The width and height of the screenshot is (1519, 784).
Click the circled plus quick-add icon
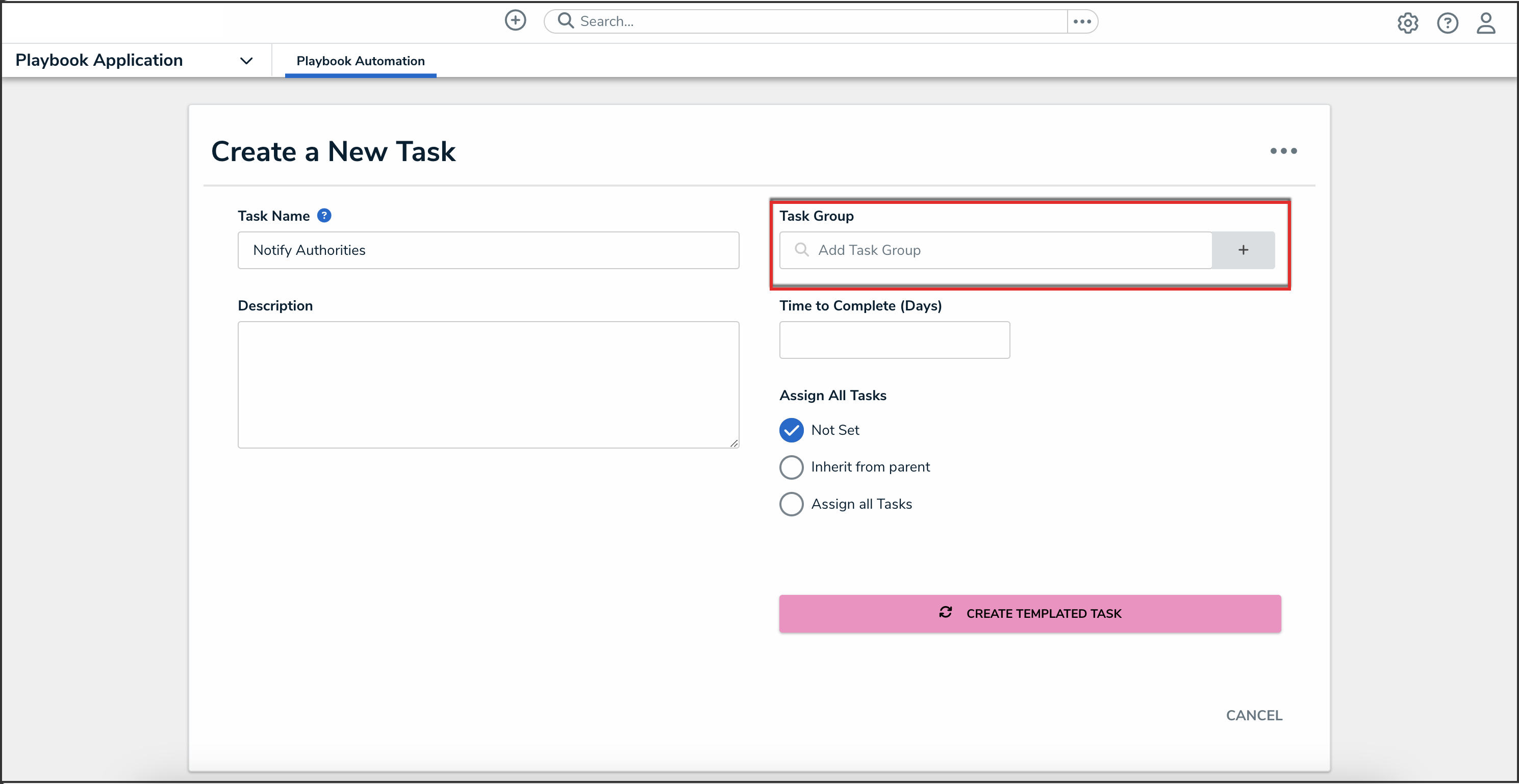click(515, 20)
